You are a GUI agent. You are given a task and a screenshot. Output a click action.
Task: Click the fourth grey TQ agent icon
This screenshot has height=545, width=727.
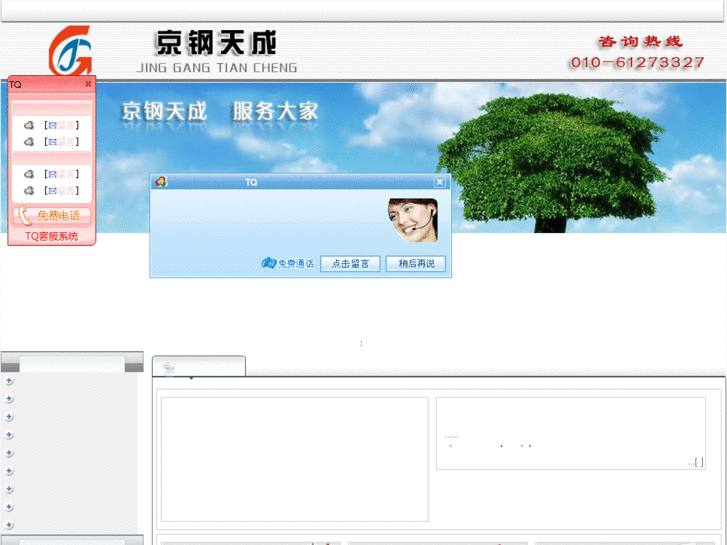pyautogui.click(x=29, y=190)
